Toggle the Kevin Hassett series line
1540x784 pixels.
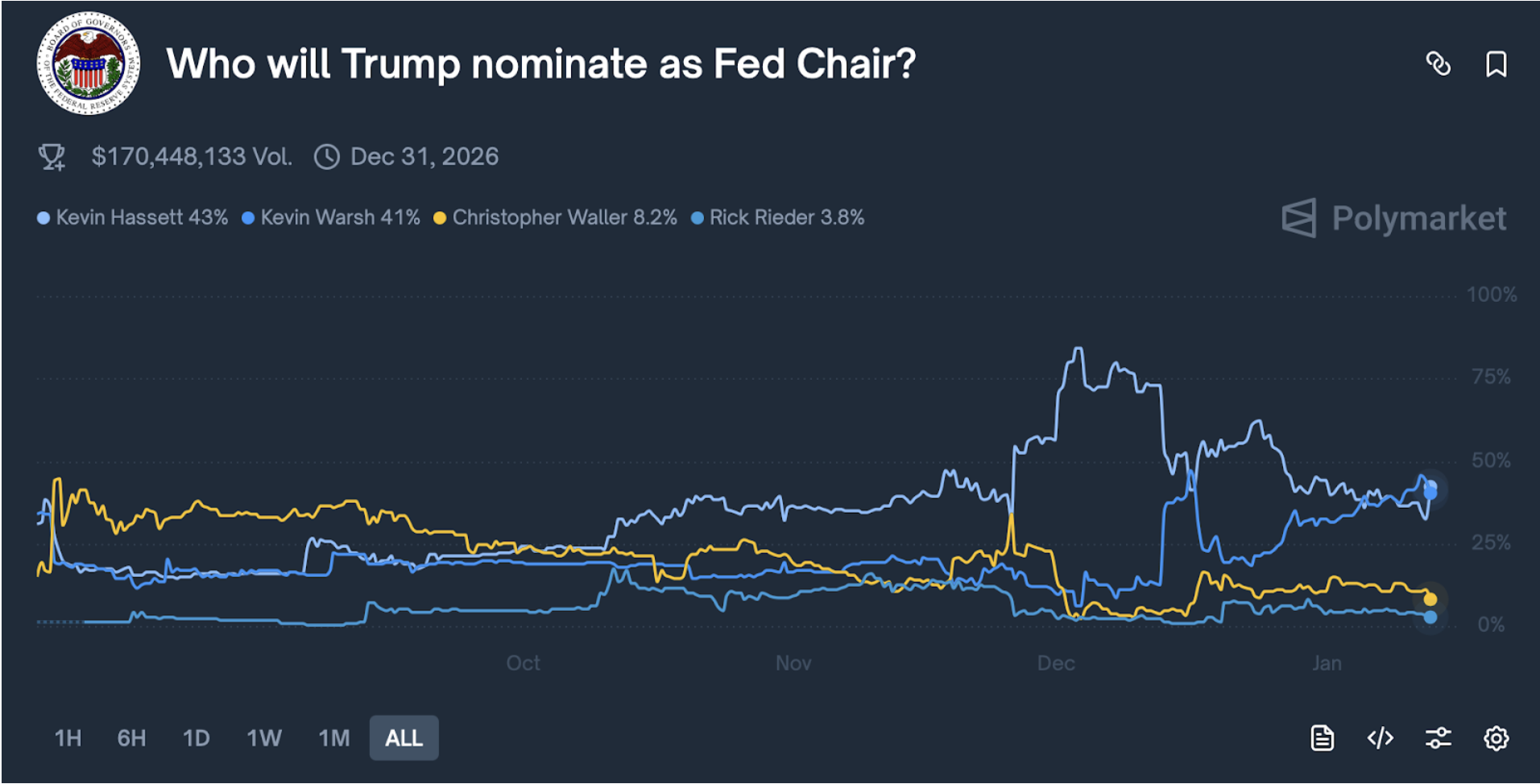pos(134,217)
